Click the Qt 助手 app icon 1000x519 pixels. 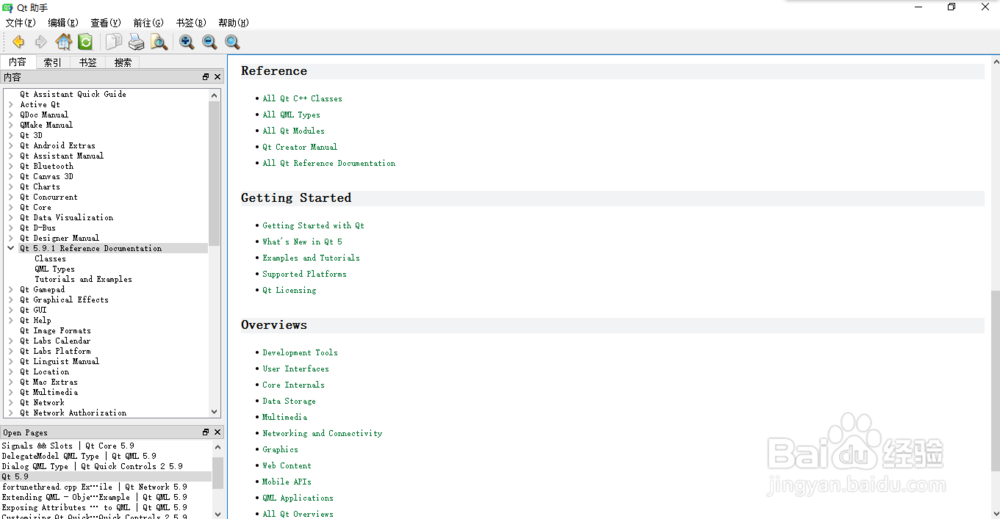click(x=8, y=8)
